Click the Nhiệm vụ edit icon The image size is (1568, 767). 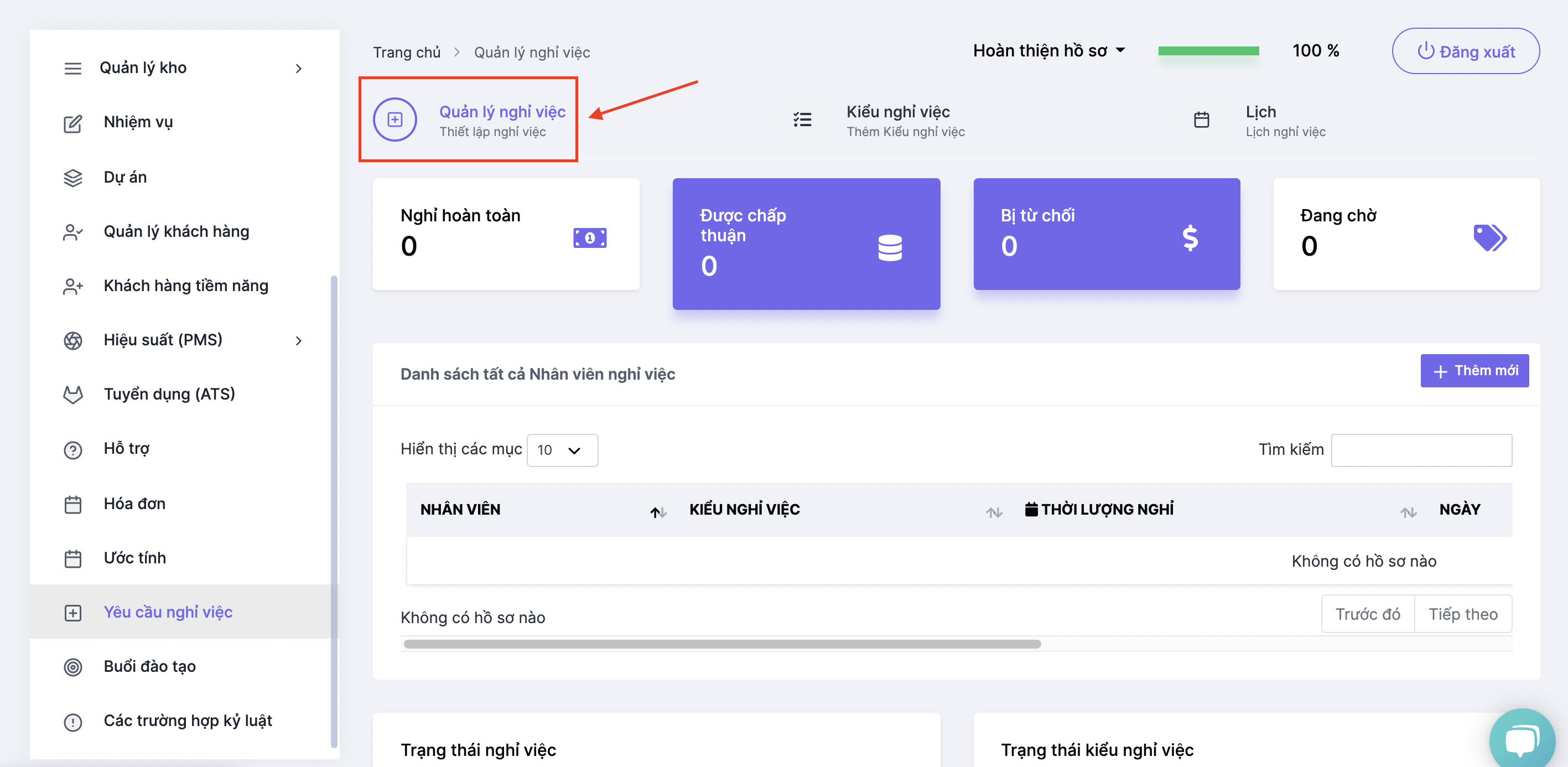pos(72,123)
